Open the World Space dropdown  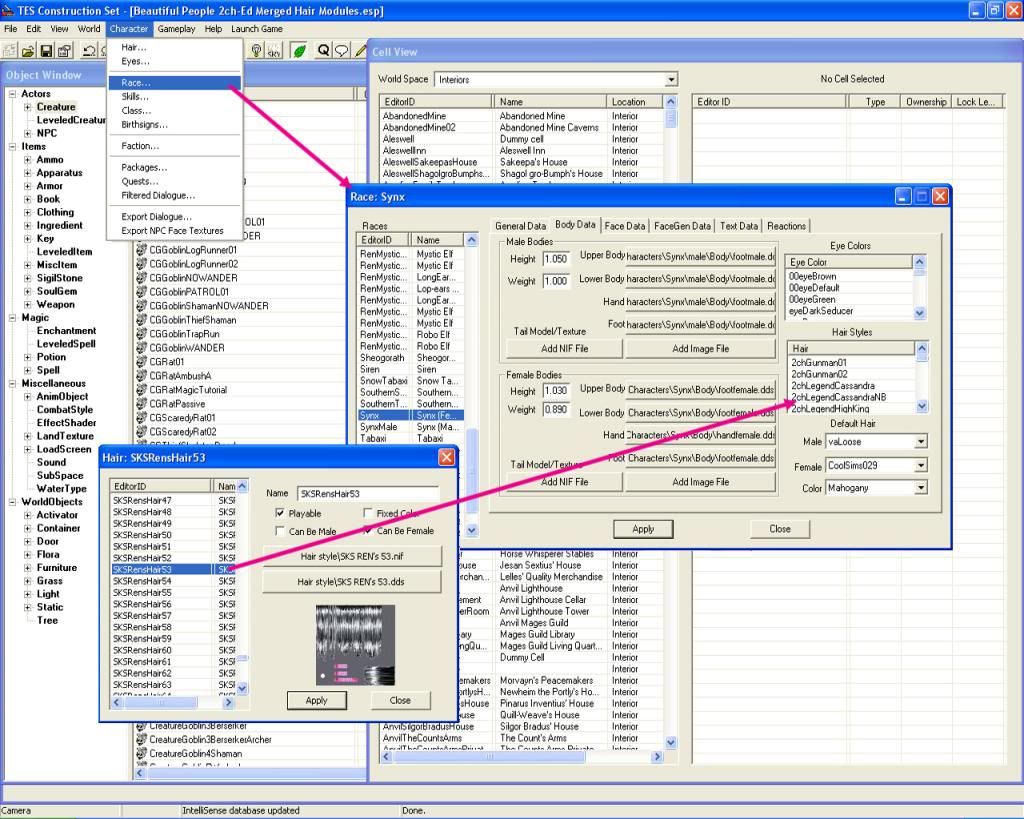671,80
